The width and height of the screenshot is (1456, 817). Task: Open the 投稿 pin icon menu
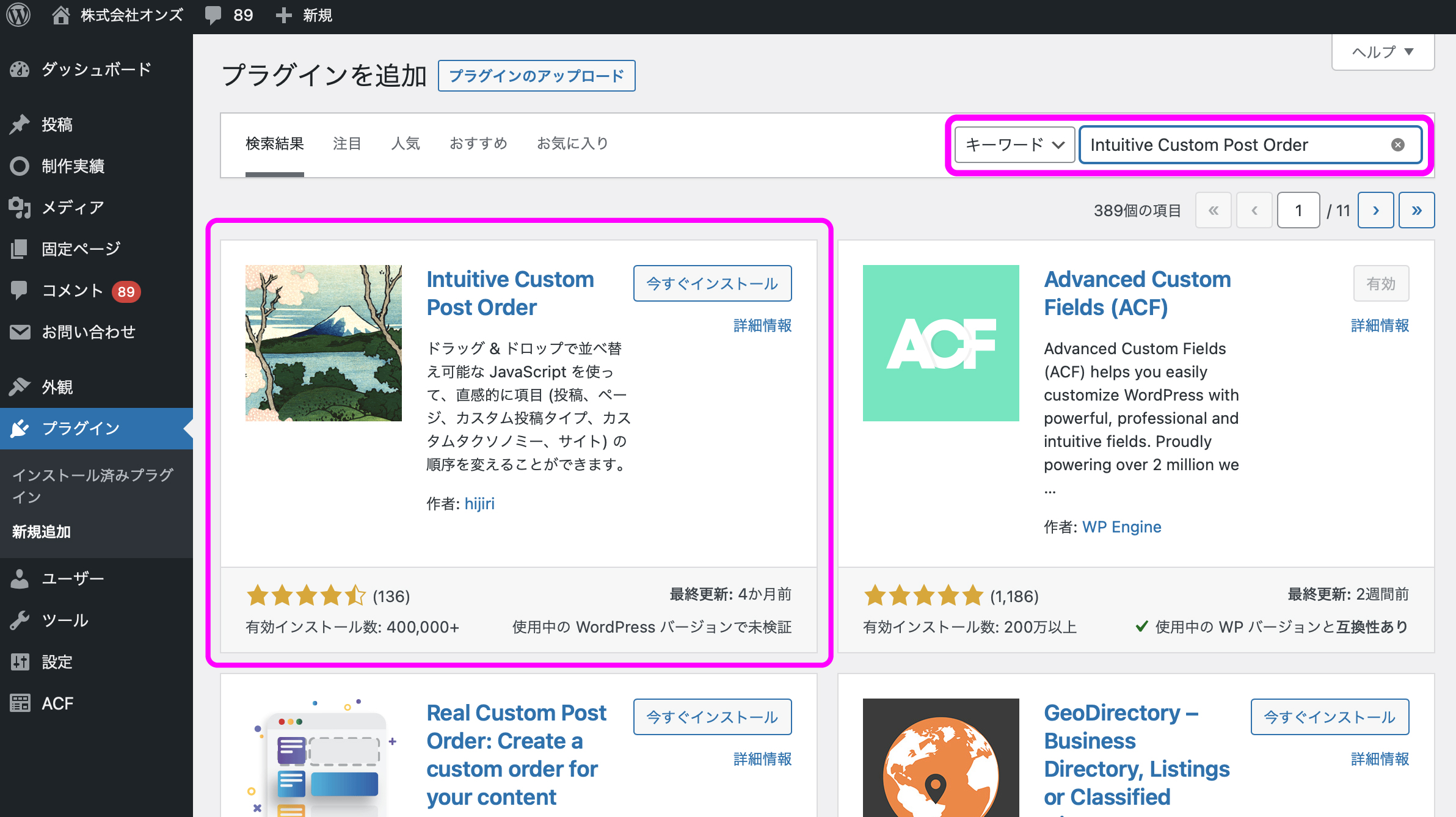[20, 125]
